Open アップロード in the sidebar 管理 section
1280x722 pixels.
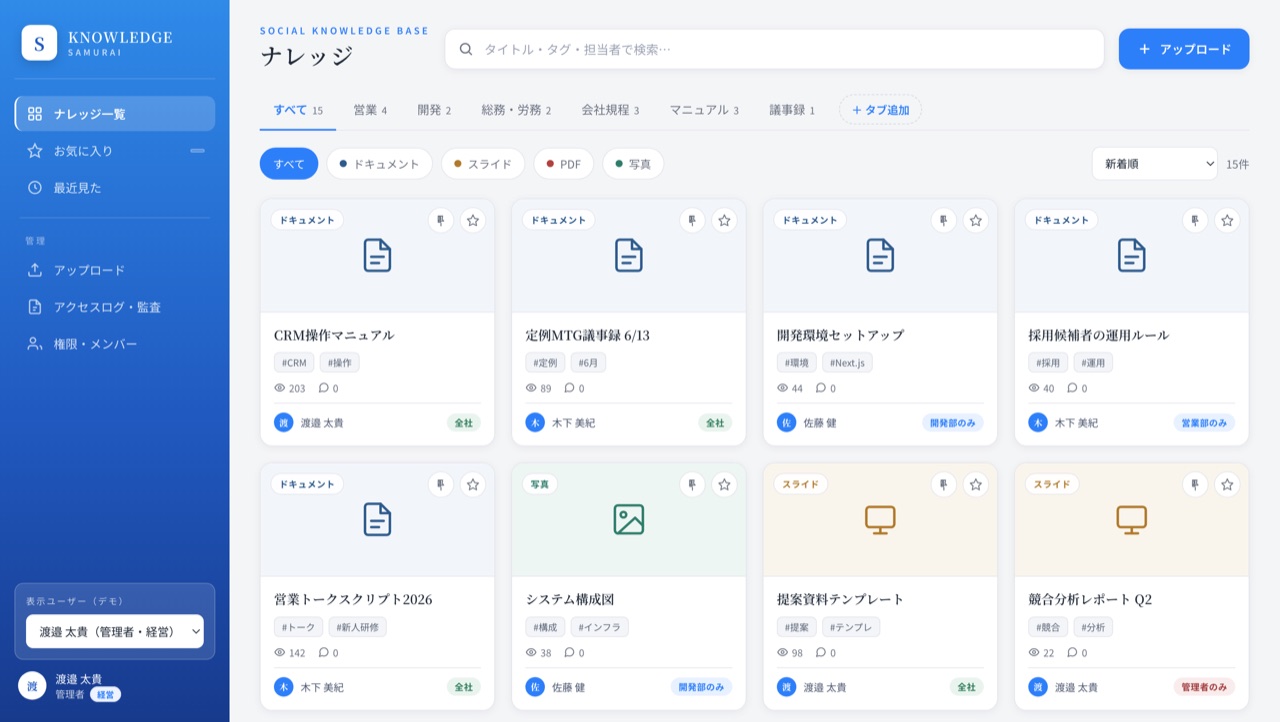[115, 270]
